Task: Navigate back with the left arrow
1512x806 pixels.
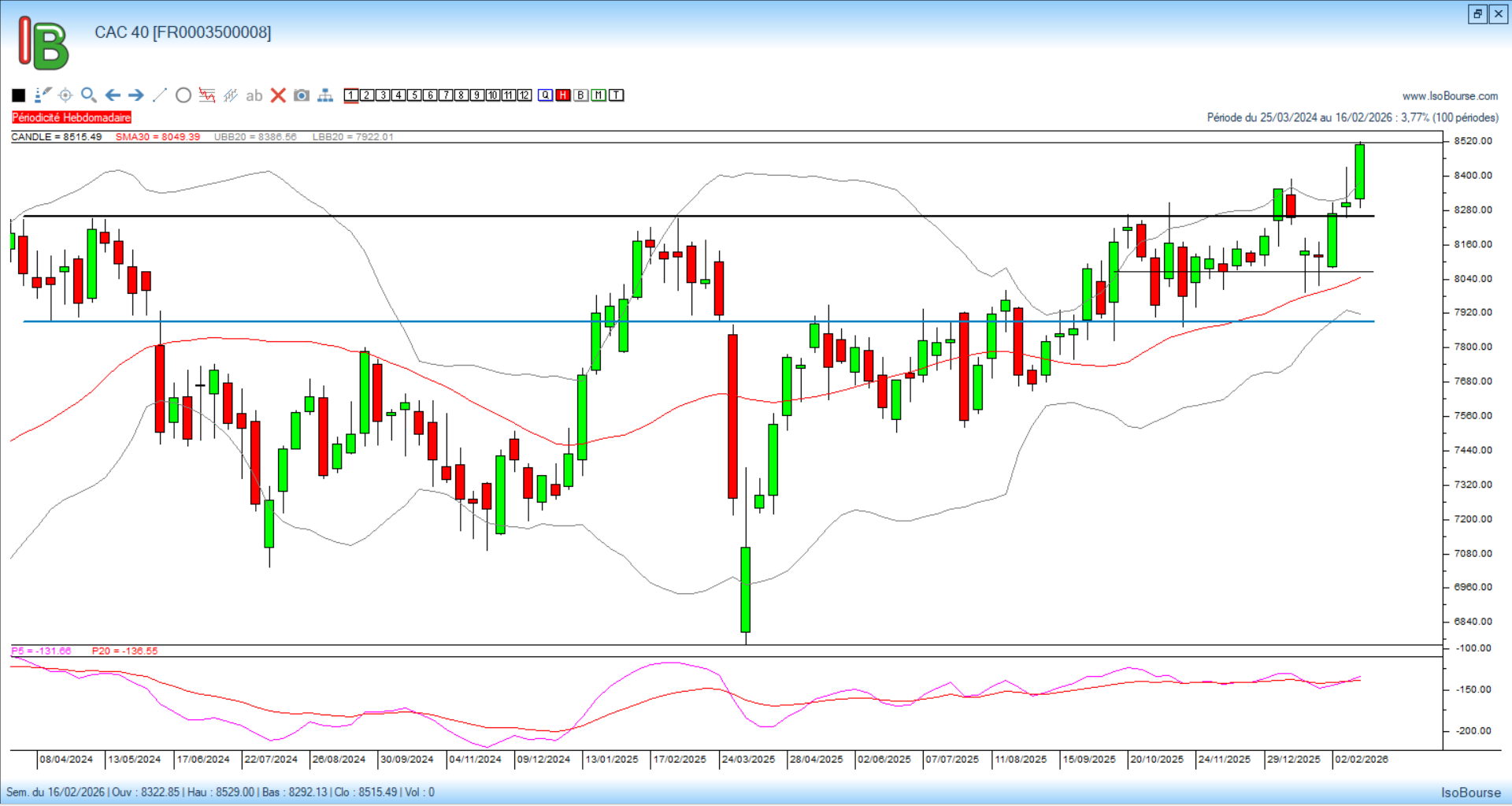Action: coord(113,95)
